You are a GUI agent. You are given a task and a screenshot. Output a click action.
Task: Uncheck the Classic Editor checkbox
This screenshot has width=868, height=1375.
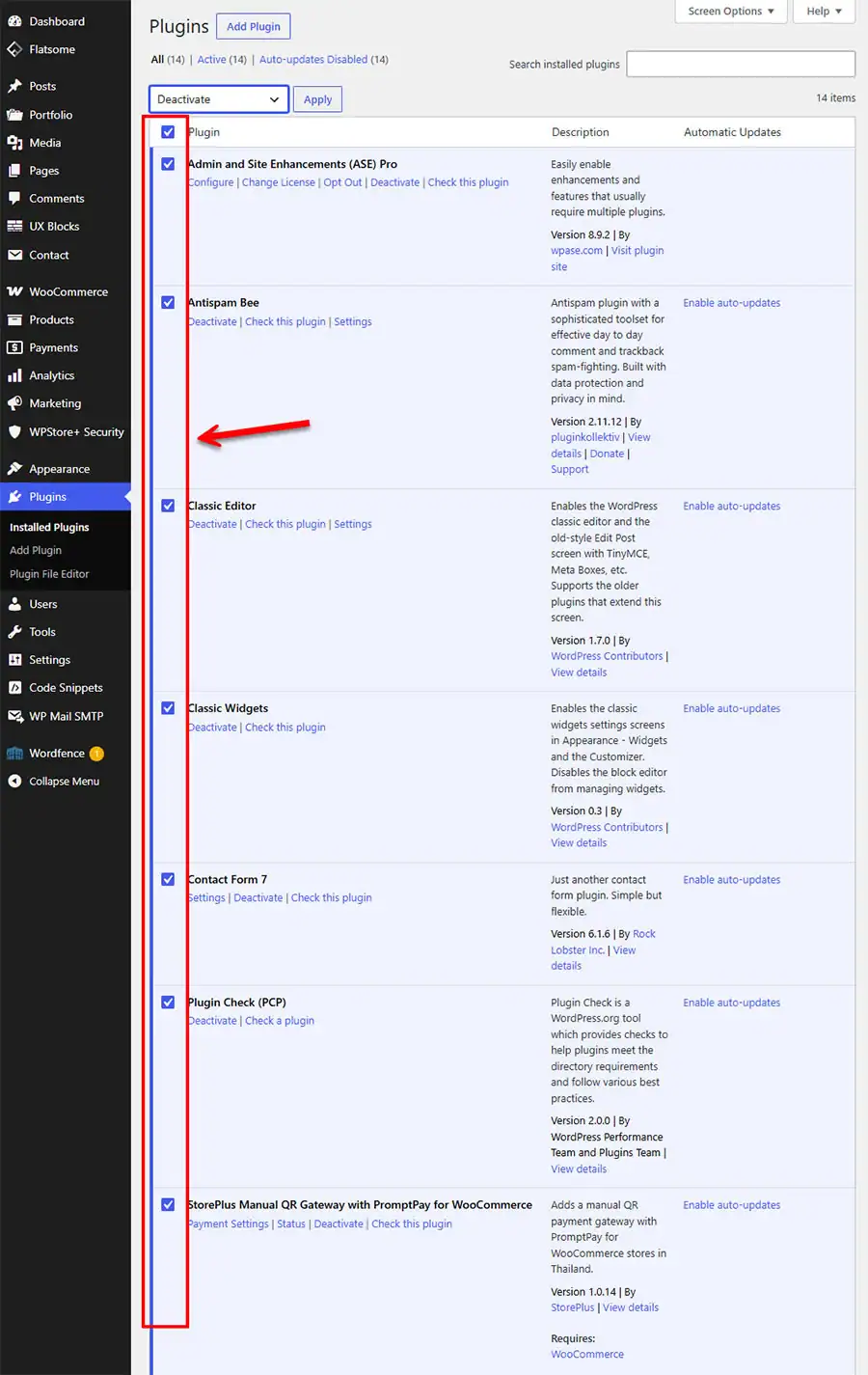pyautogui.click(x=168, y=506)
